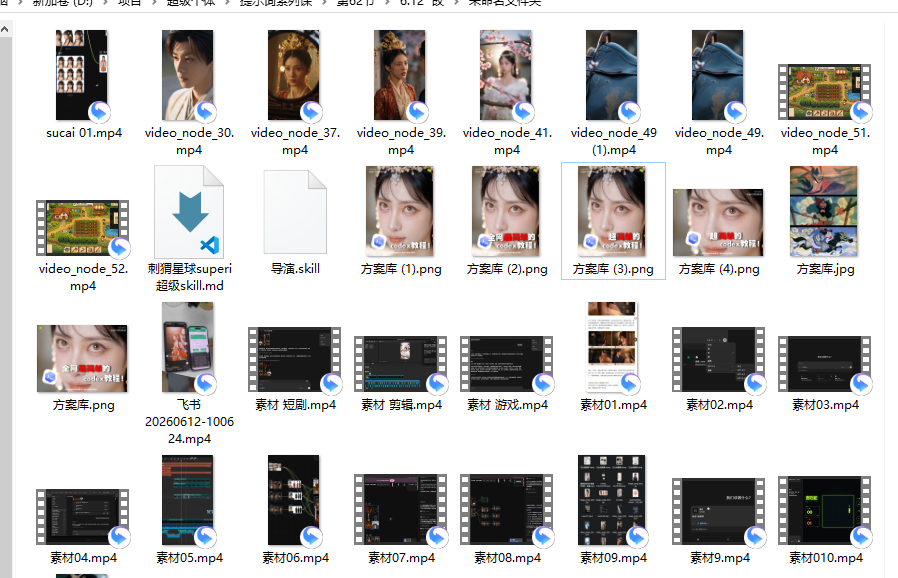Viewport: 898px width, 578px height.
Task: Select the video_node_49 (1).mp4 file icon
Action: 612,75
